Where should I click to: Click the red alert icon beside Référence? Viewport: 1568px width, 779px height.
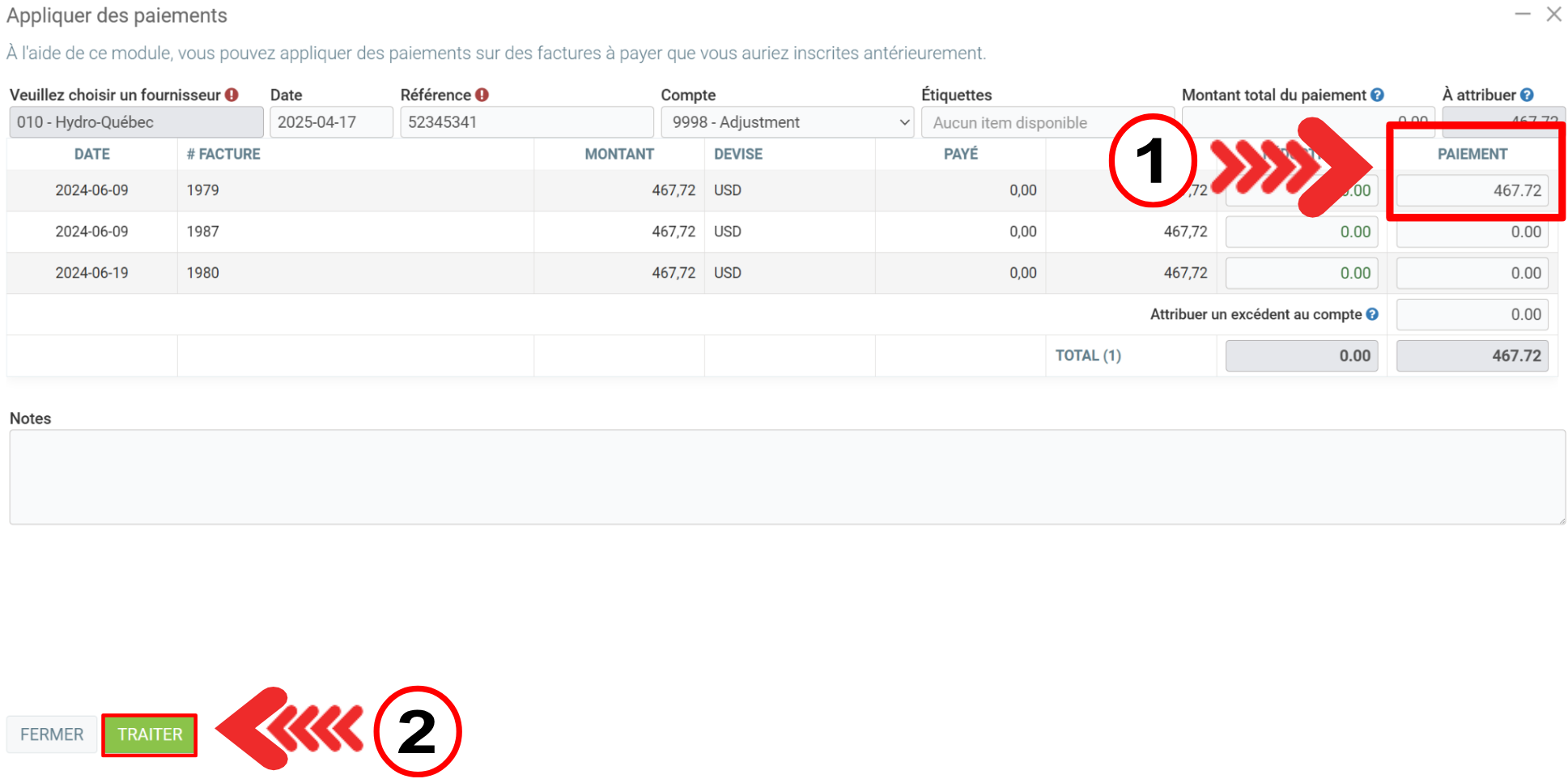click(x=482, y=95)
